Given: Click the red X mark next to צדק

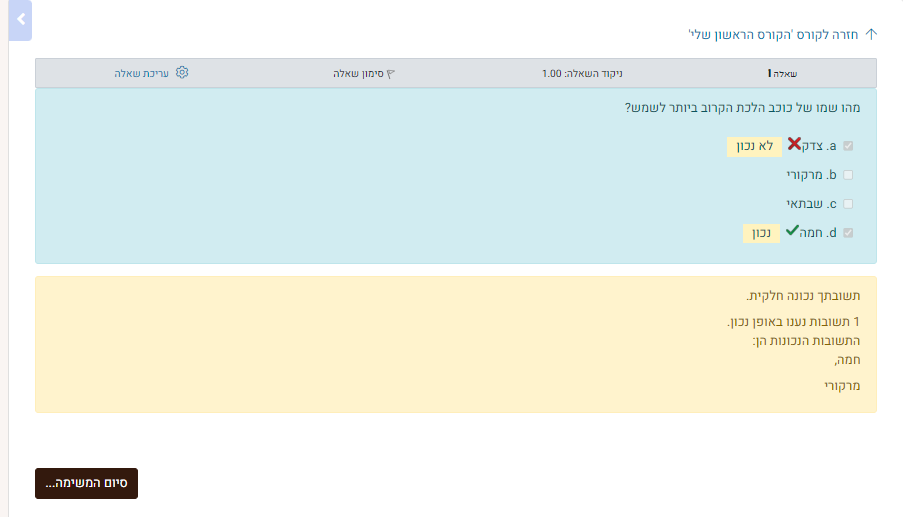Looking at the screenshot, I should (794, 144).
